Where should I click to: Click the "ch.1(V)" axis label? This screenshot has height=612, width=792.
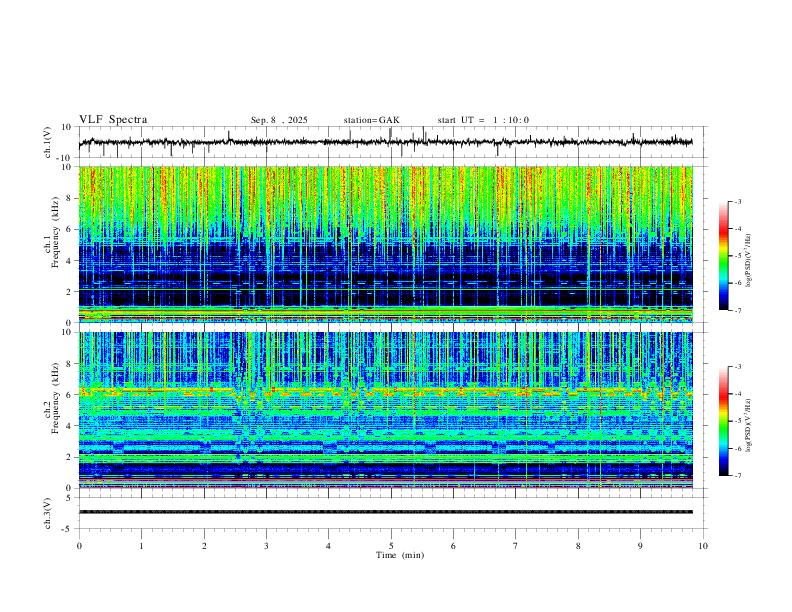point(48,142)
